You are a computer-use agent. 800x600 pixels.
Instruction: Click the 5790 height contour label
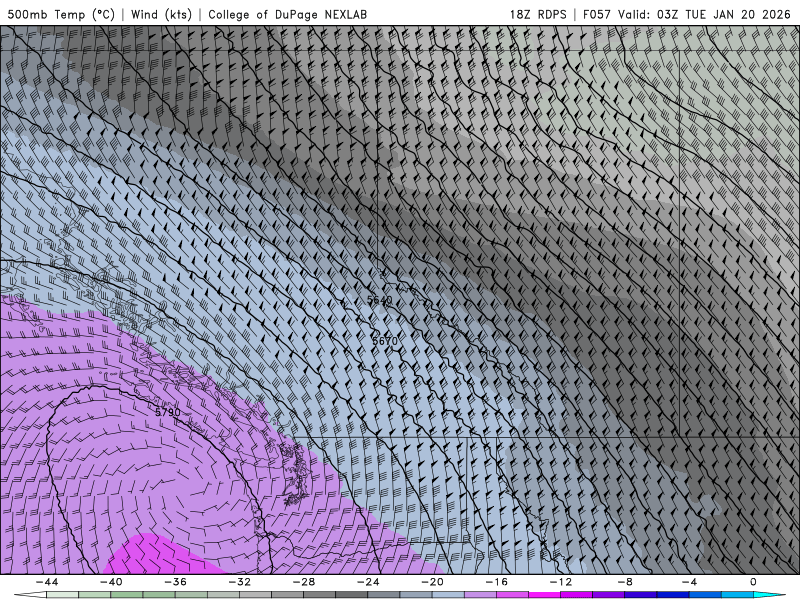coord(168,412)
